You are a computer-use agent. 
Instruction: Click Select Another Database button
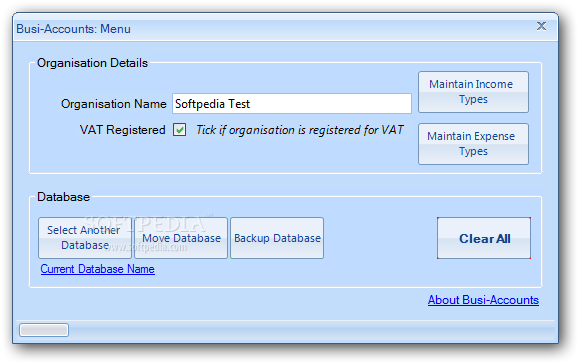pyautogui.click(x=85, y=238)
